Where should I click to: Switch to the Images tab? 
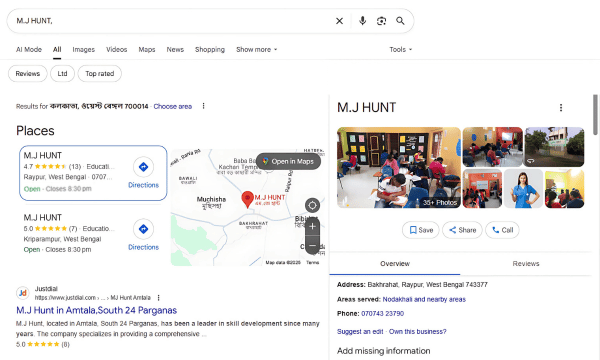(83, 49)
